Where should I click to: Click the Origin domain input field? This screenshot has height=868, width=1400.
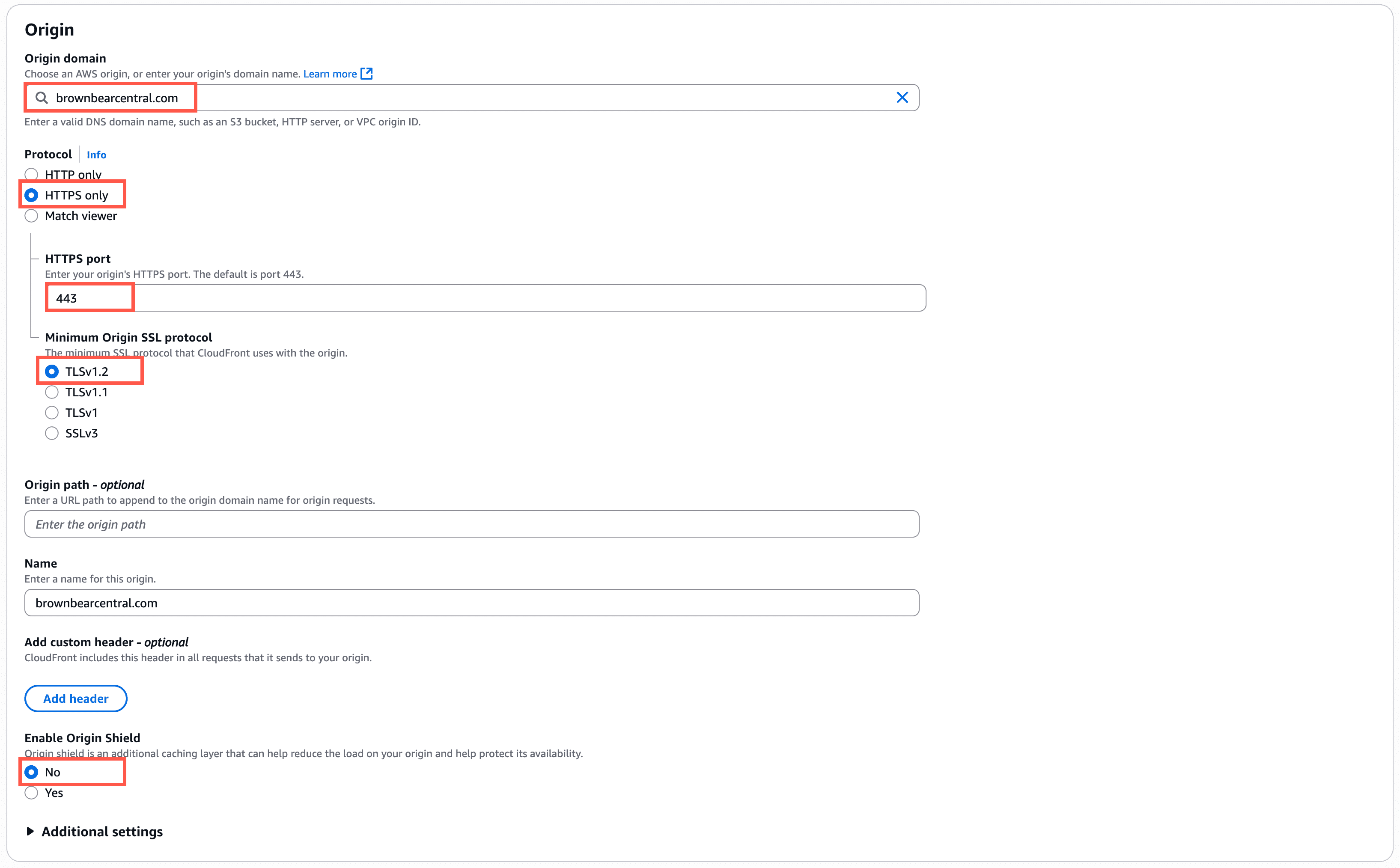[x=402, y=98]
